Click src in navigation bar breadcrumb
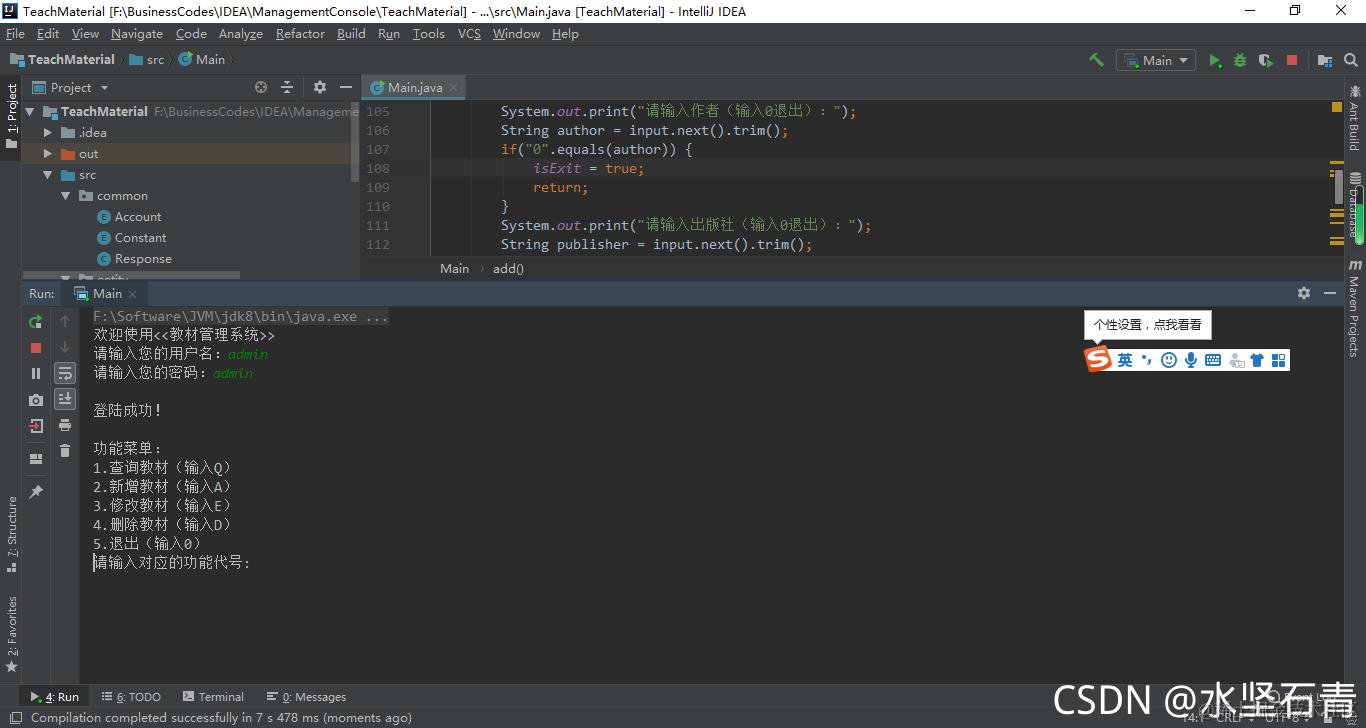This screenshot has height=728, width=1366. click(x=146, y=60)
